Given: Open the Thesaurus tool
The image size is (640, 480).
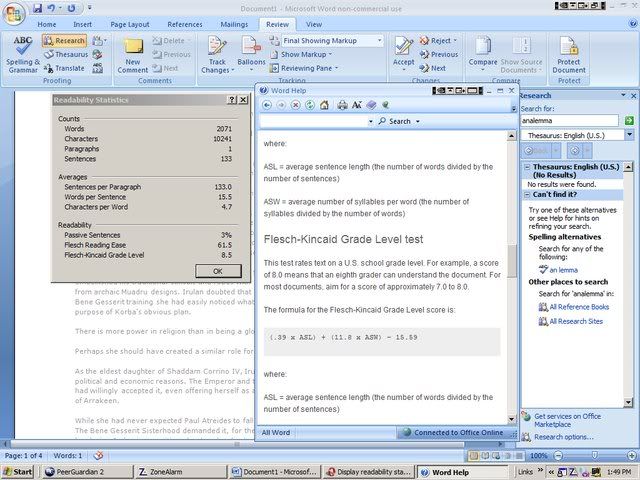Looking at the screenshot, I should point(66,54).
